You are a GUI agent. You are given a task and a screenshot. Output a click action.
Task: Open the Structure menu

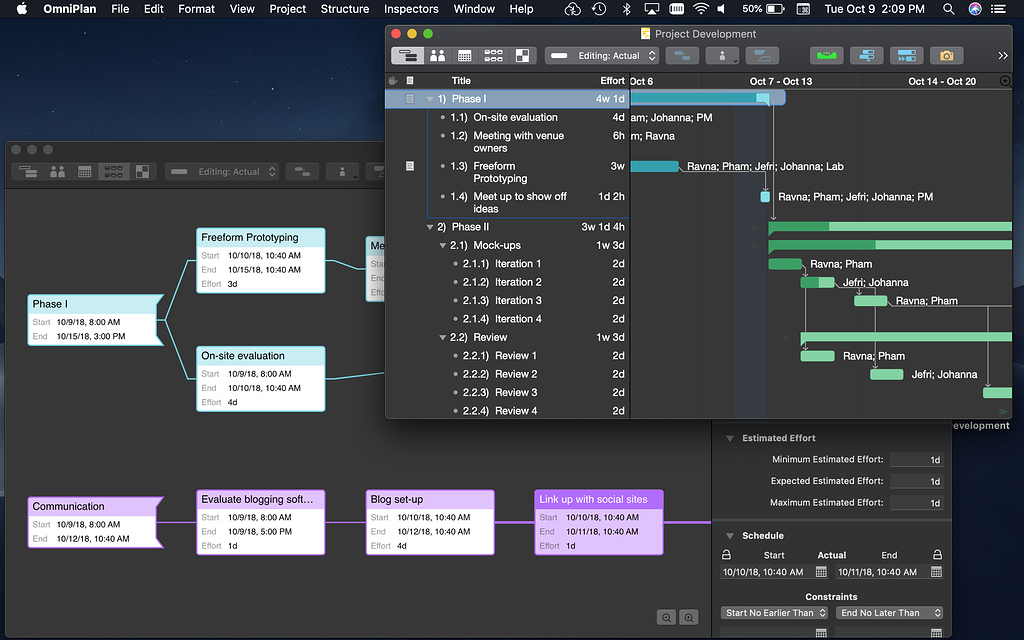[x=345, y=9]
